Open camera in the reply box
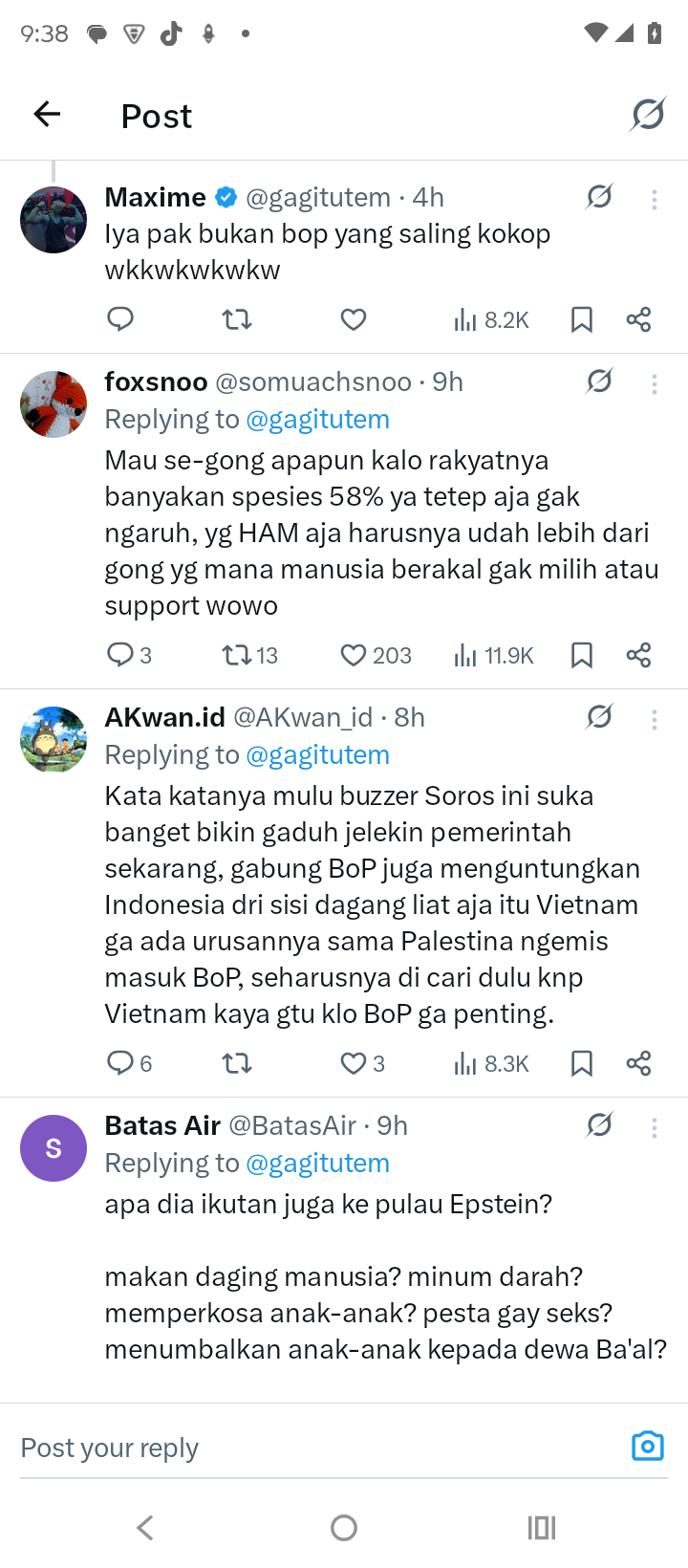Viewport: 688px width, 1568px height. pyautogui.click(x=647, y=1446)
